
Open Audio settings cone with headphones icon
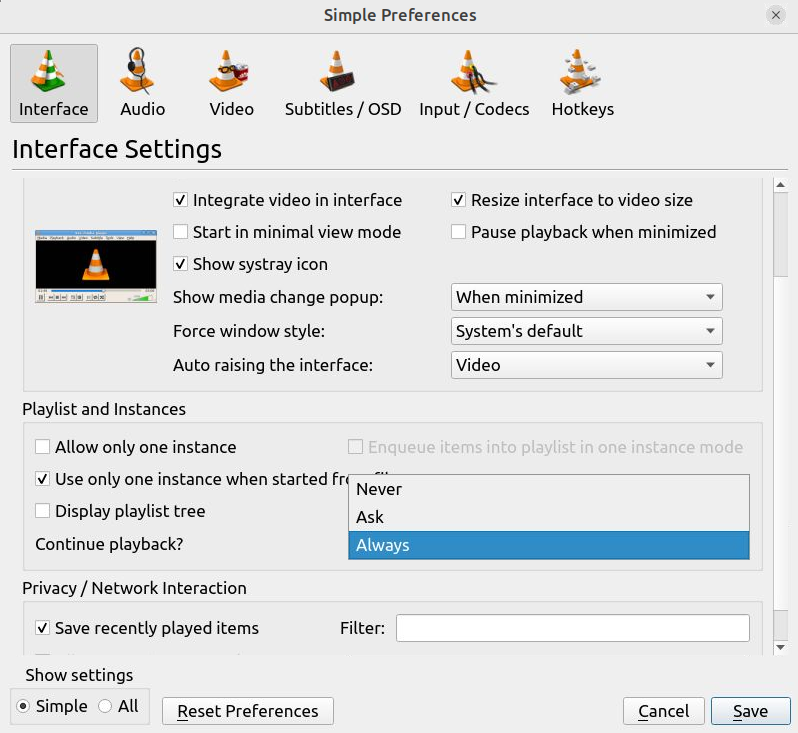[142, 72]
